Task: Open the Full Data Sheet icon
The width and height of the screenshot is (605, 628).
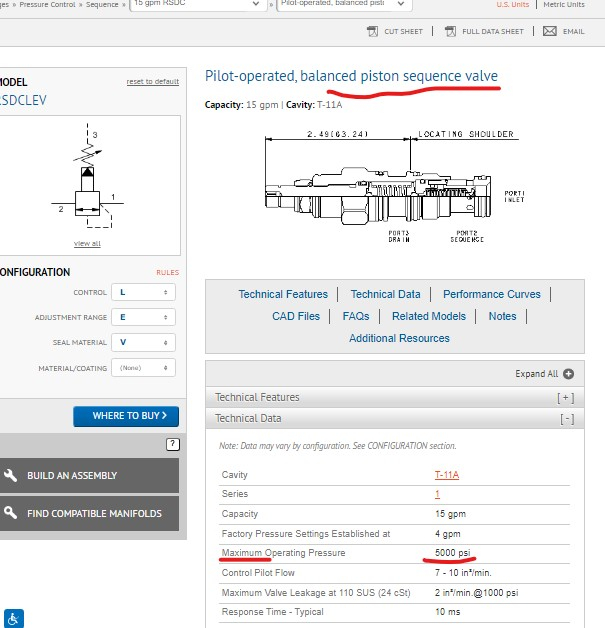Action: click(449, 31)
